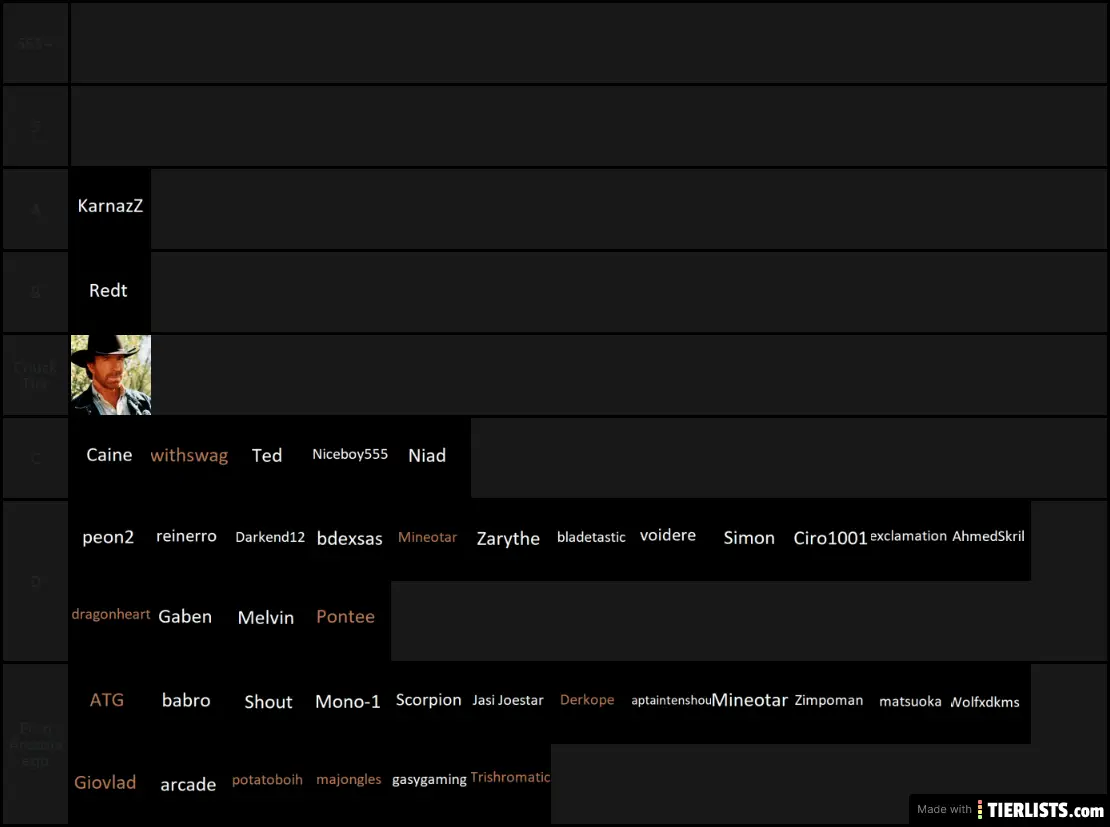Click the orange Giovlad tile
This screenshot has height=827, width=1110.
[105, 783]
